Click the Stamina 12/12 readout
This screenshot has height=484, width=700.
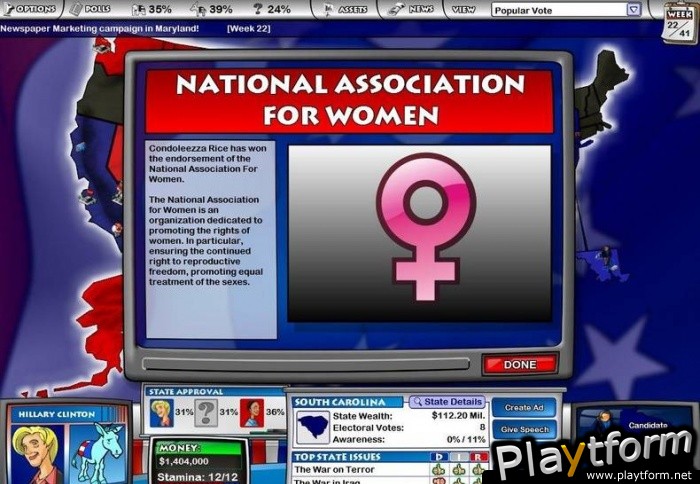197,477
